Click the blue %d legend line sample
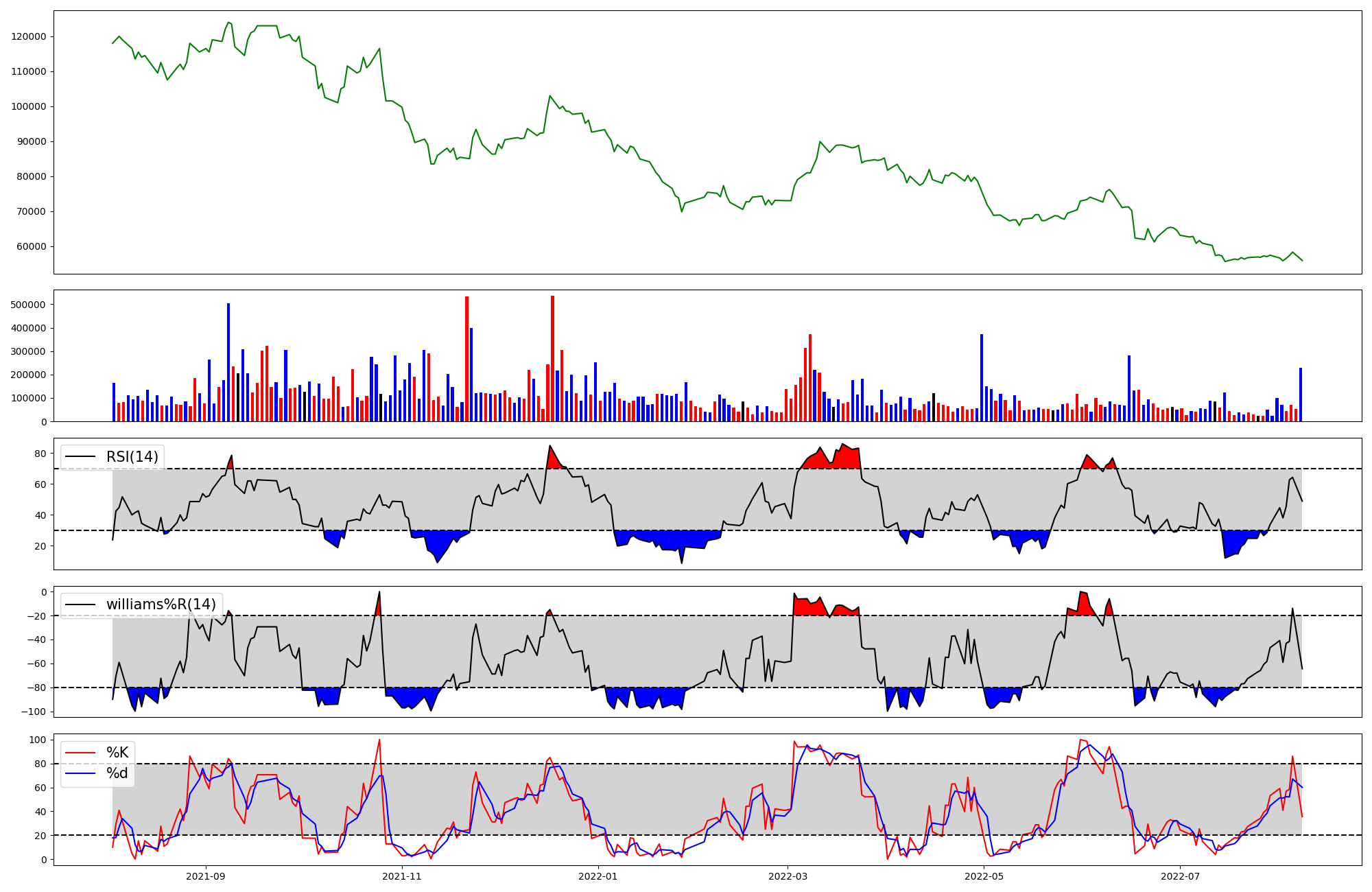 pyautogui.click(x=80, y=773)
